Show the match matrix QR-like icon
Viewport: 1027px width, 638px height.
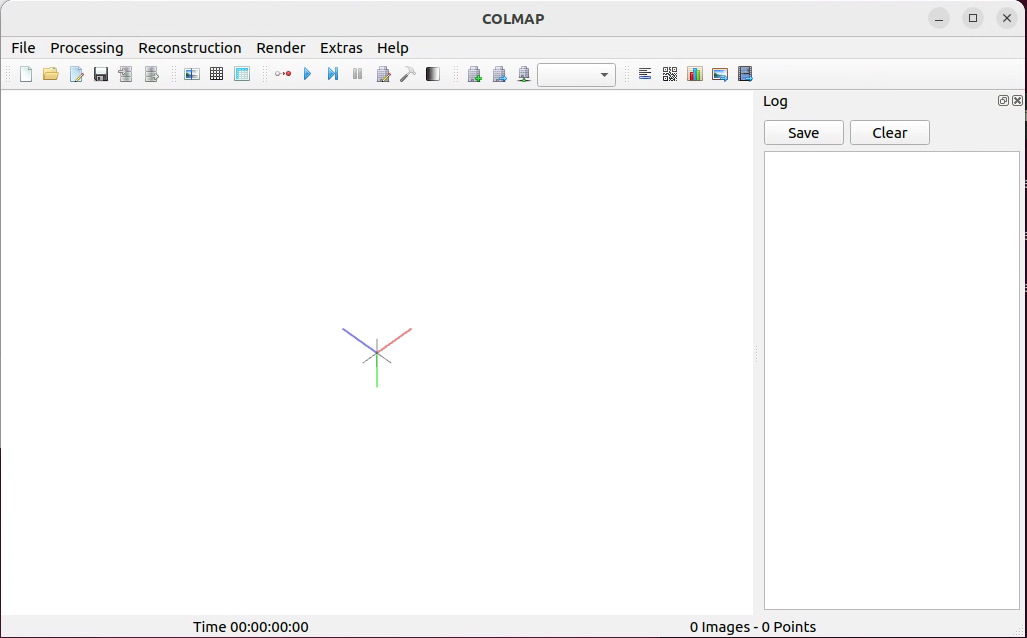pyautogui.click(x=670, y=74)
